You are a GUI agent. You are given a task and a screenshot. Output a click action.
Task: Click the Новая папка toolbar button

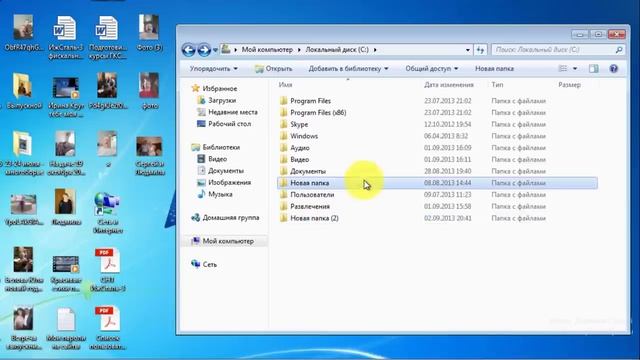pos(494,69)
